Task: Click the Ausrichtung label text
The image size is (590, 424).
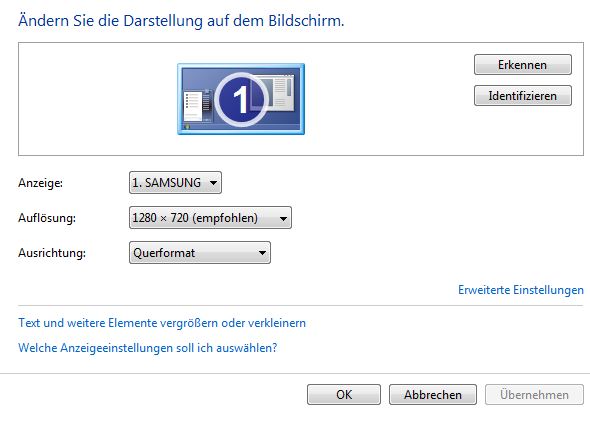Action: (x=52, y=253)
